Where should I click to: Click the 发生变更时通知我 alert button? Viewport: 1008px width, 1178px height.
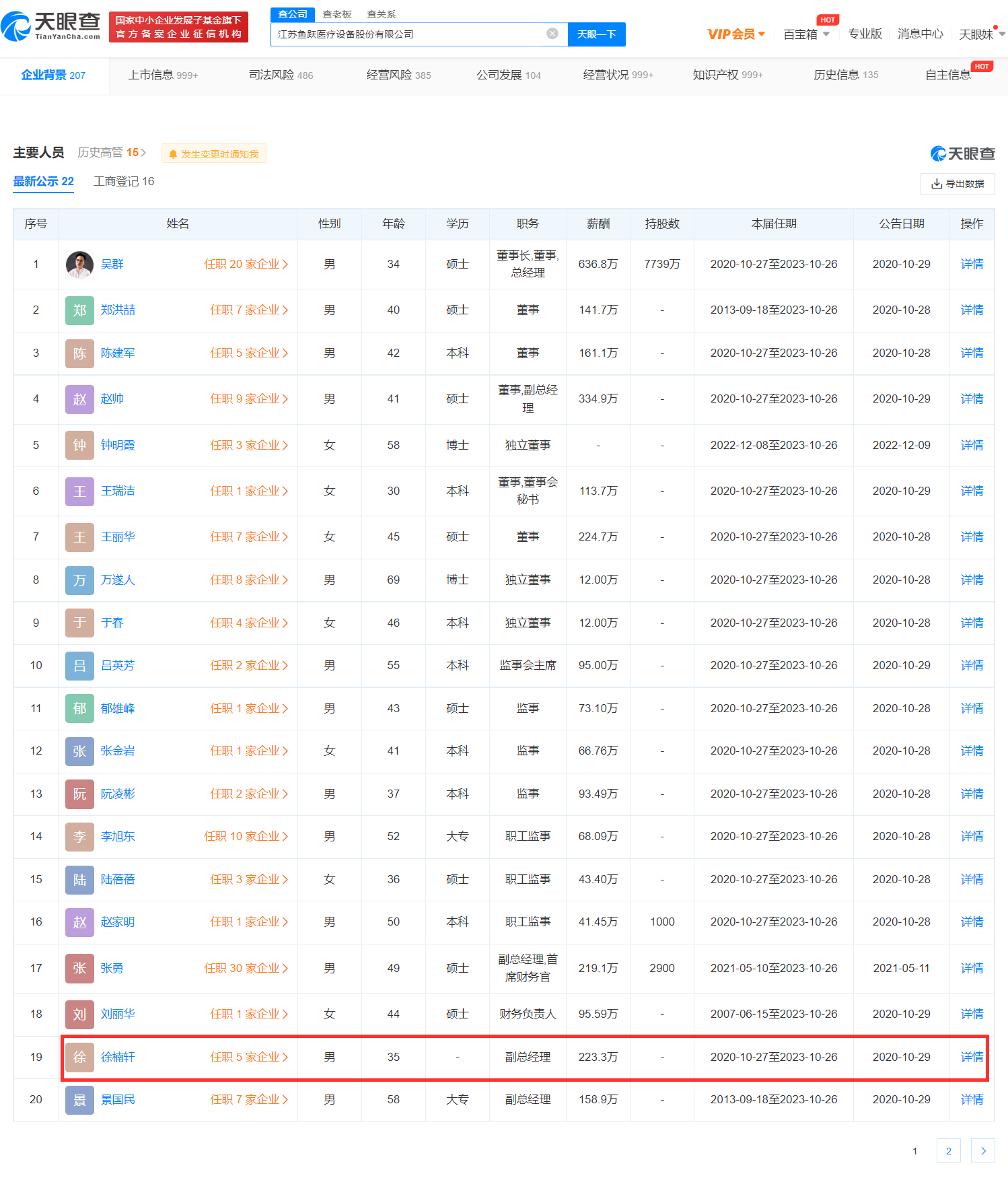click(214, 153)
